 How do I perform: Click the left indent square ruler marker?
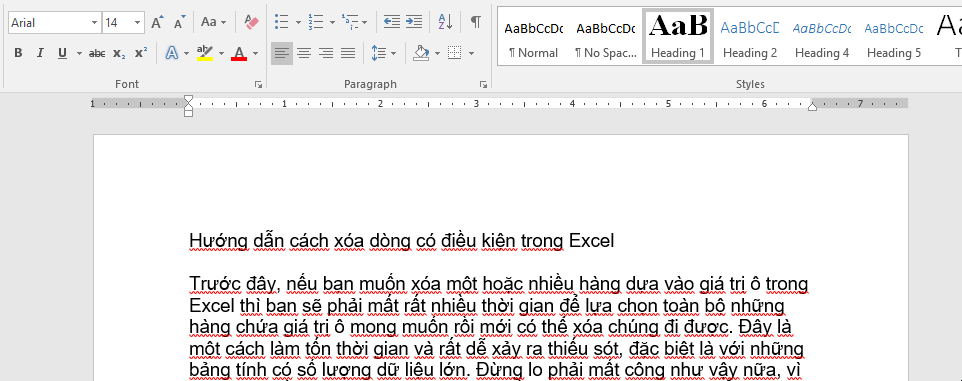coord(188,114)
